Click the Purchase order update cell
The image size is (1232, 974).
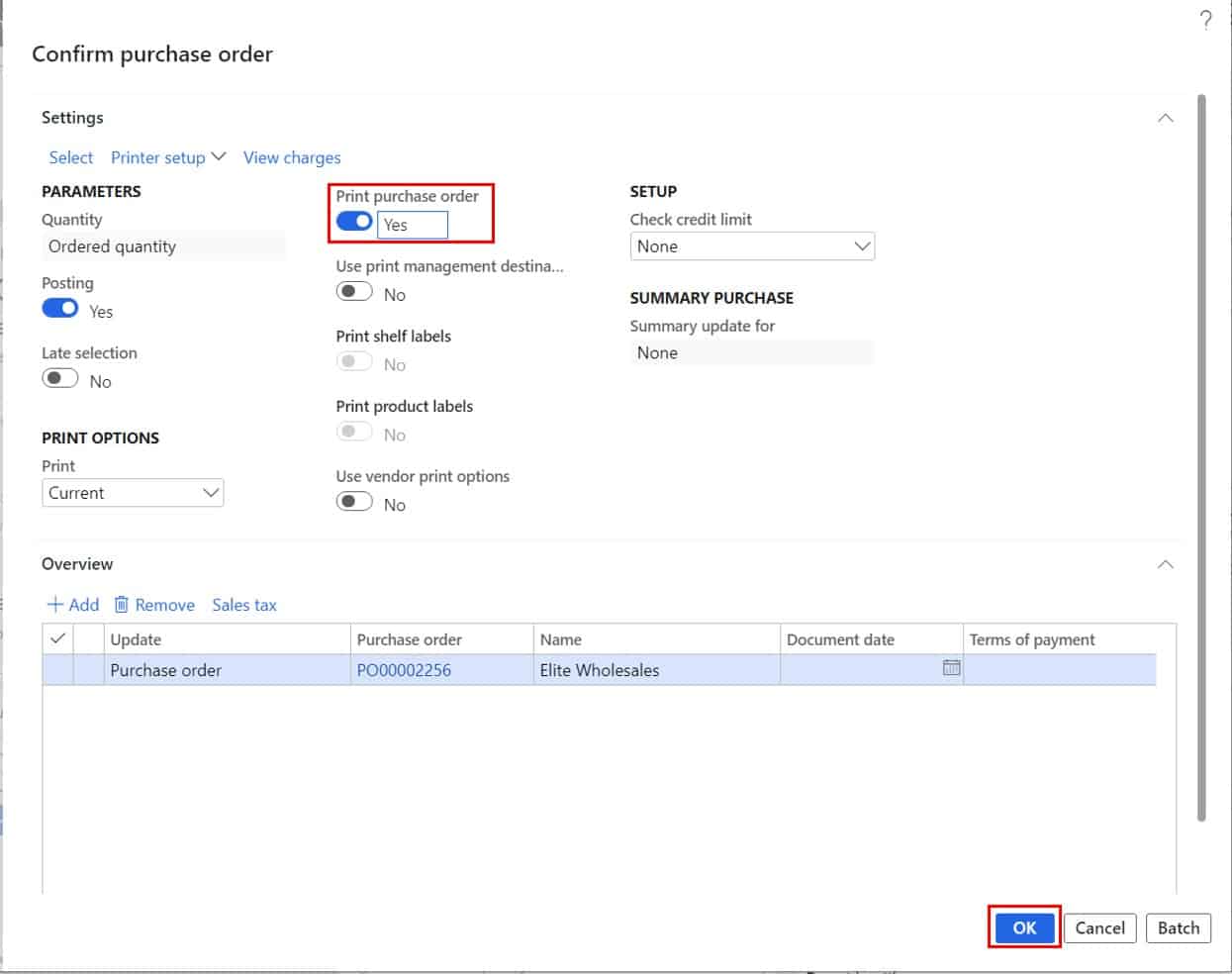click(227, 670)
